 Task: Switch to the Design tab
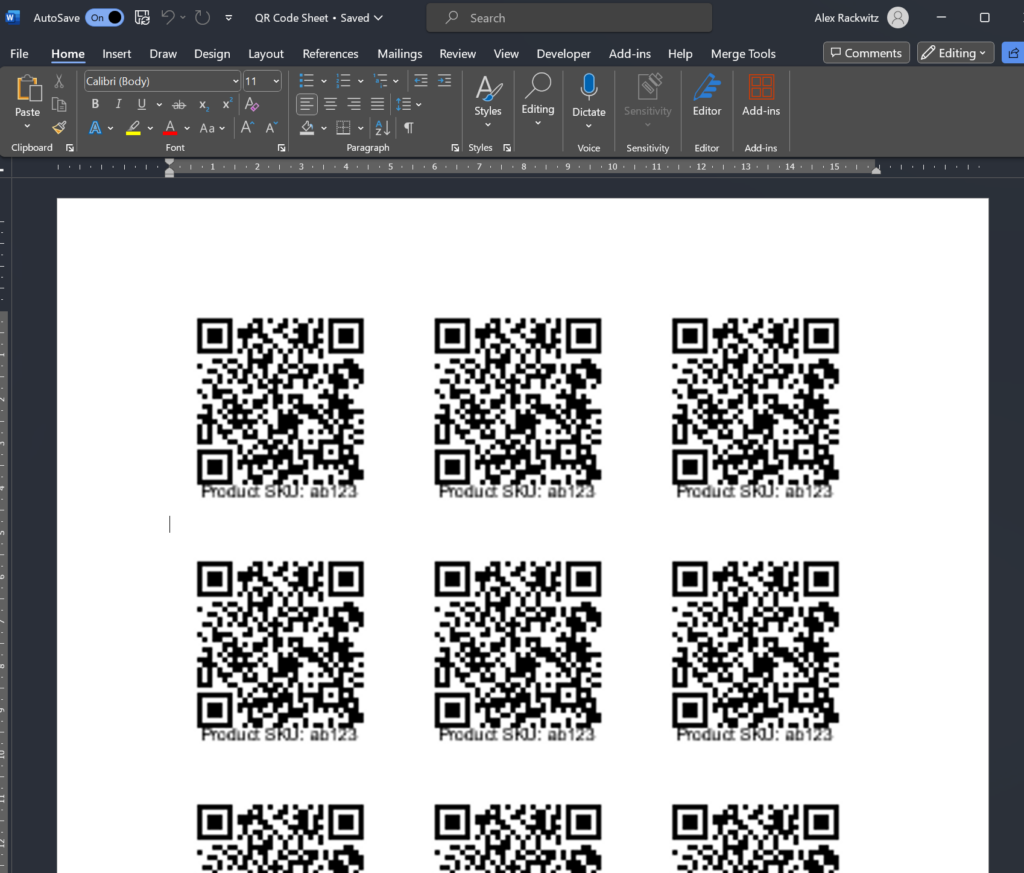212,54
